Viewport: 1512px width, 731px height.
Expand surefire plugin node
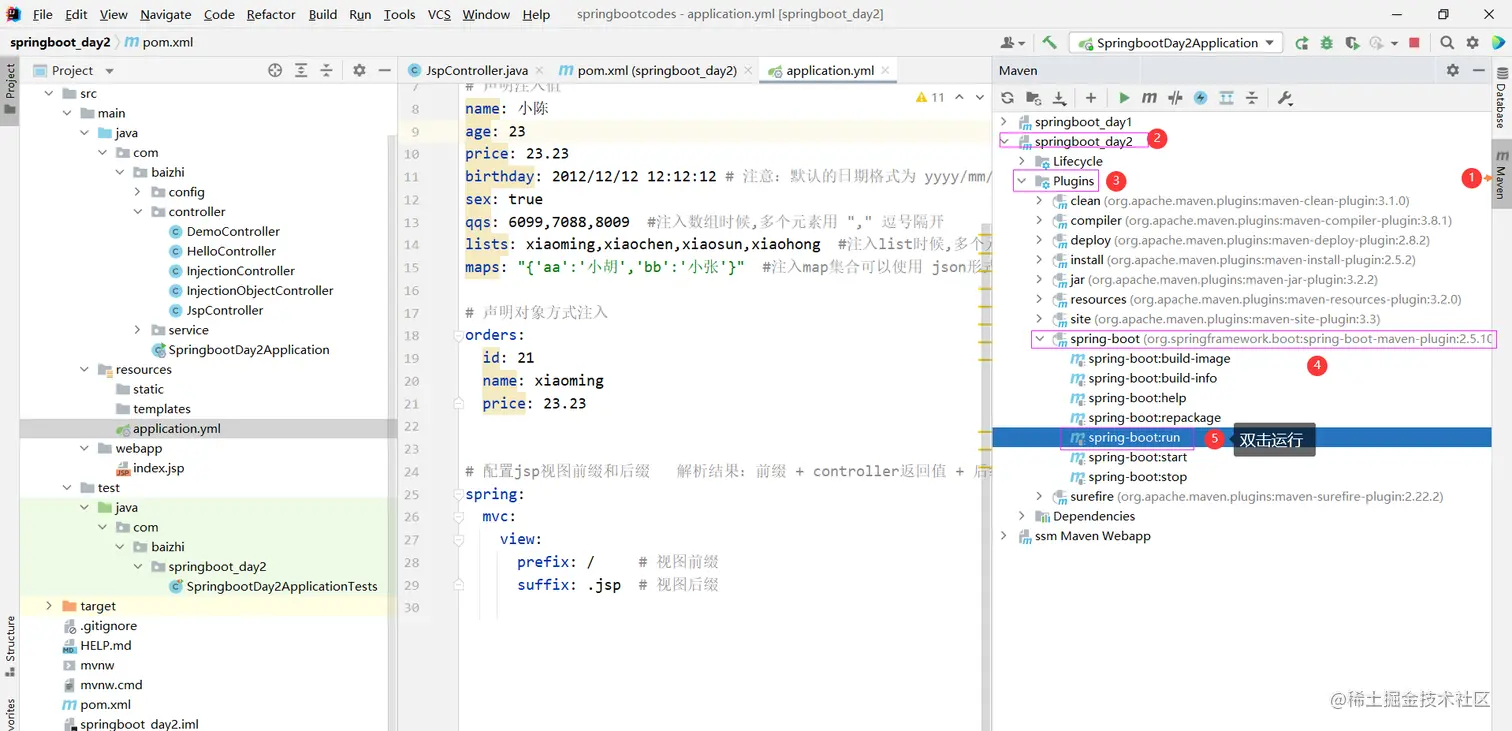(1039, 496)
